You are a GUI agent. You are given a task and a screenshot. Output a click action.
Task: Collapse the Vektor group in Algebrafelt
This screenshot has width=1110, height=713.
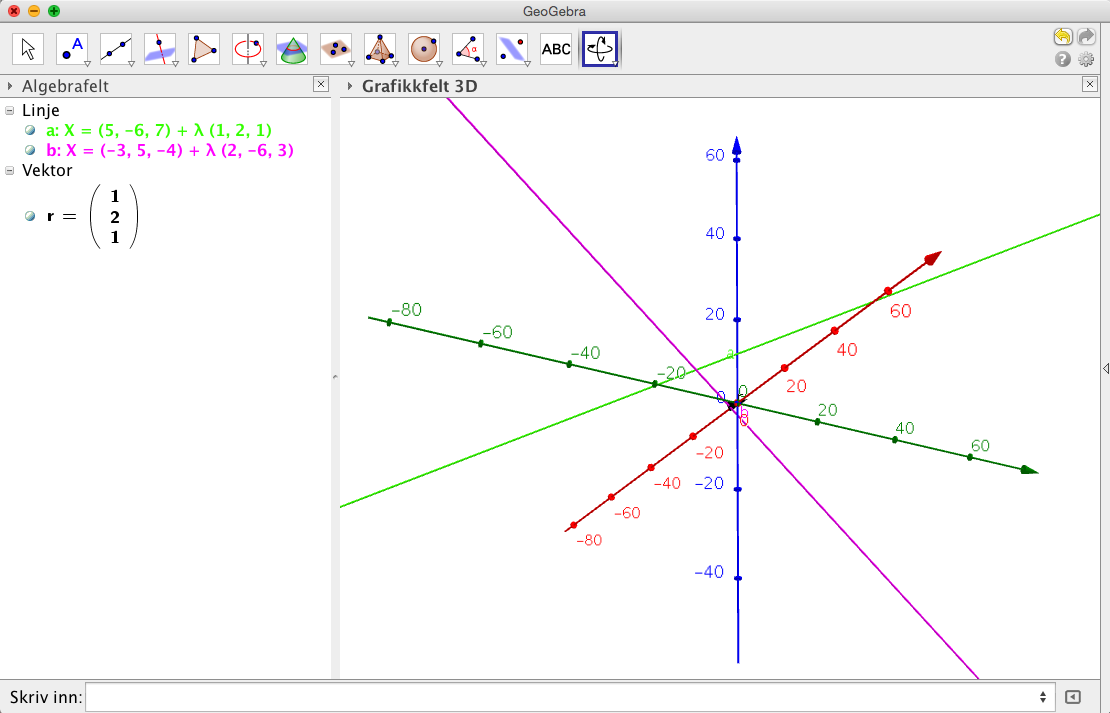coord(10,171)
